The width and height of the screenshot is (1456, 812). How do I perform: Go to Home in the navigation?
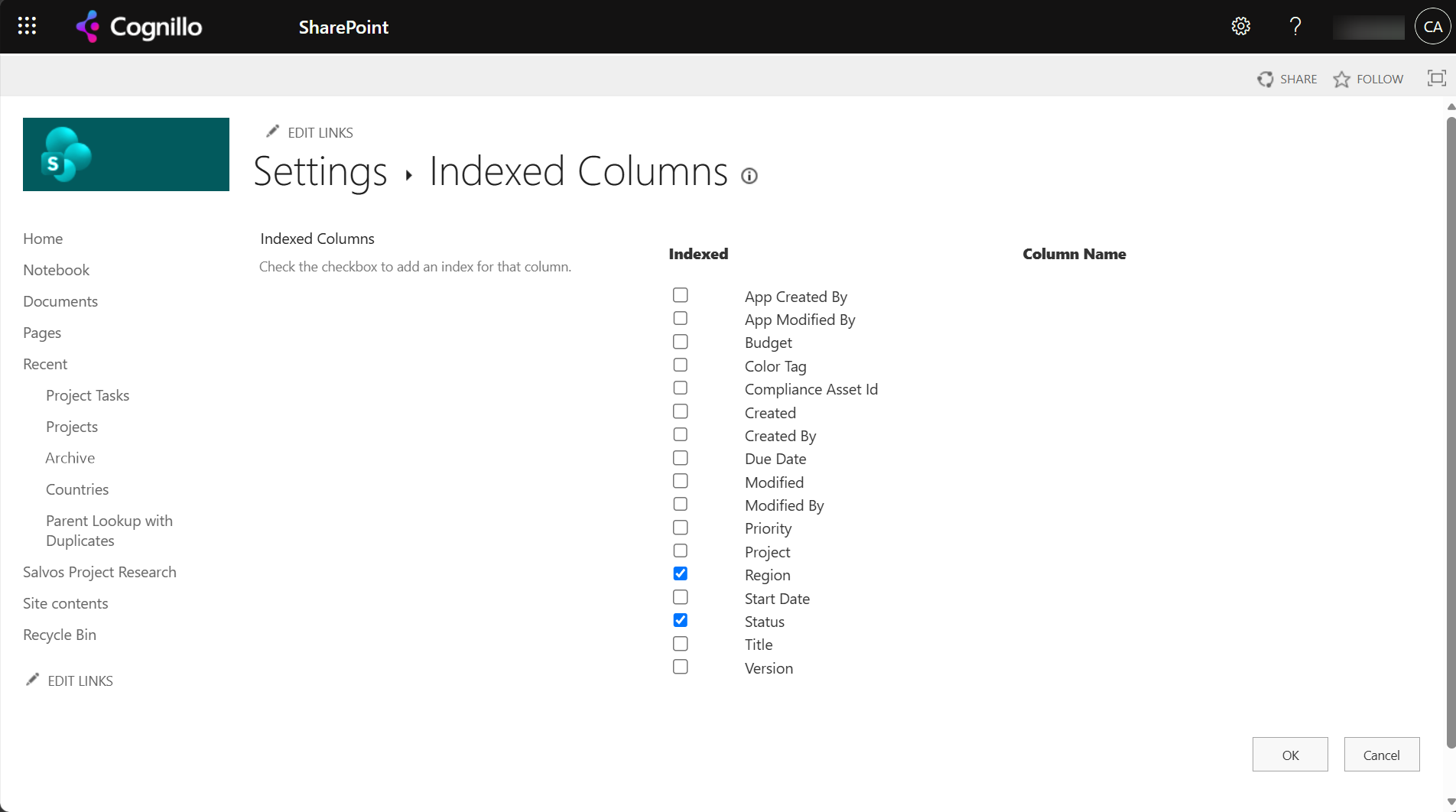click(43, 239)
